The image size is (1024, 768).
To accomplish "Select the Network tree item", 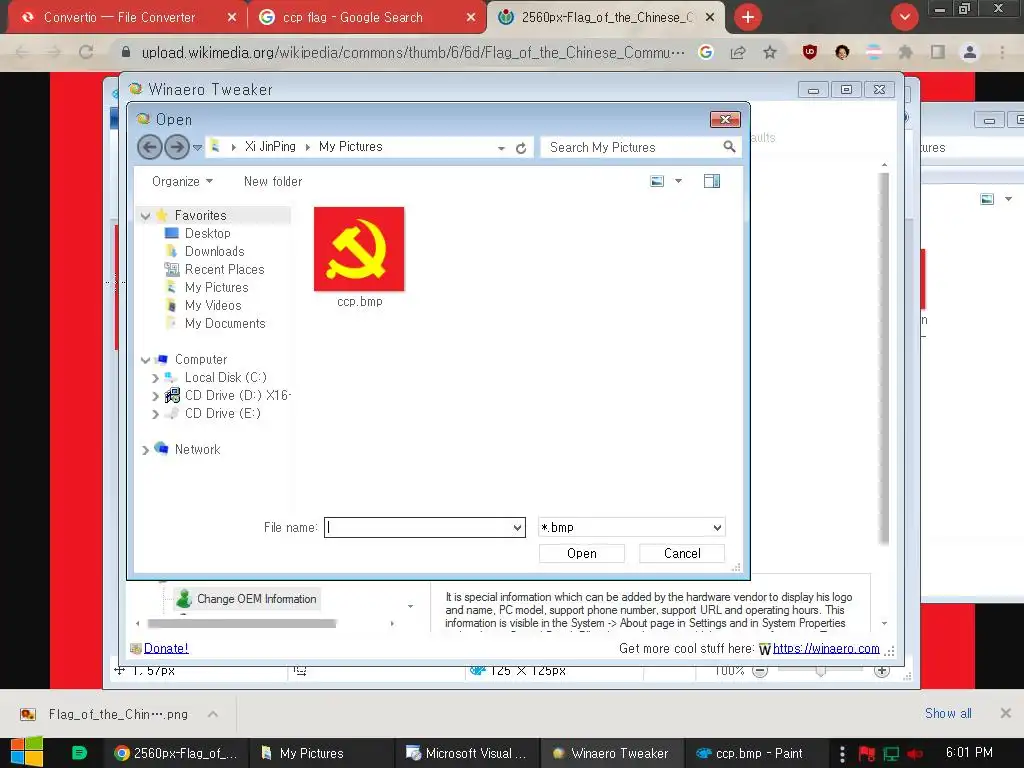I will tap(197, 449).
